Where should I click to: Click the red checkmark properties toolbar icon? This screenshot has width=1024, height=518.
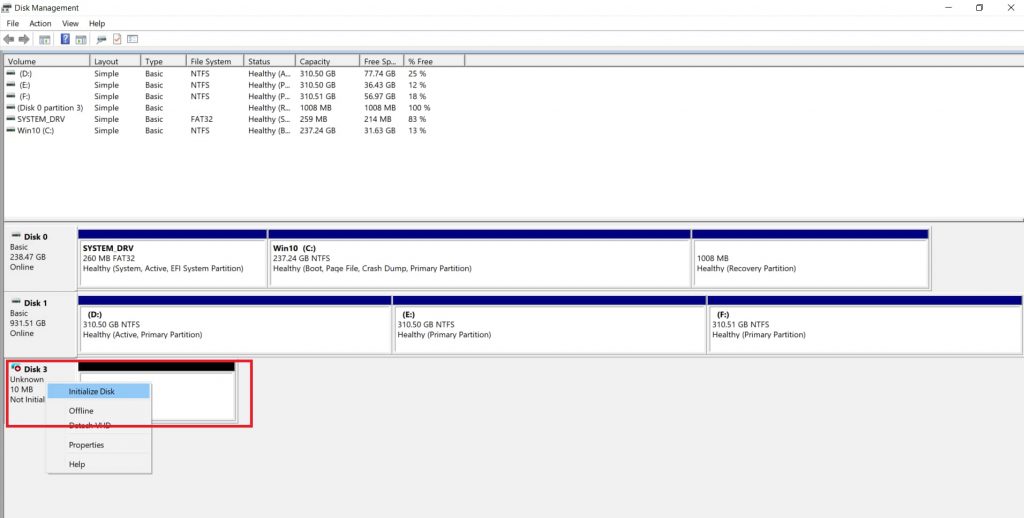point(117,39)
